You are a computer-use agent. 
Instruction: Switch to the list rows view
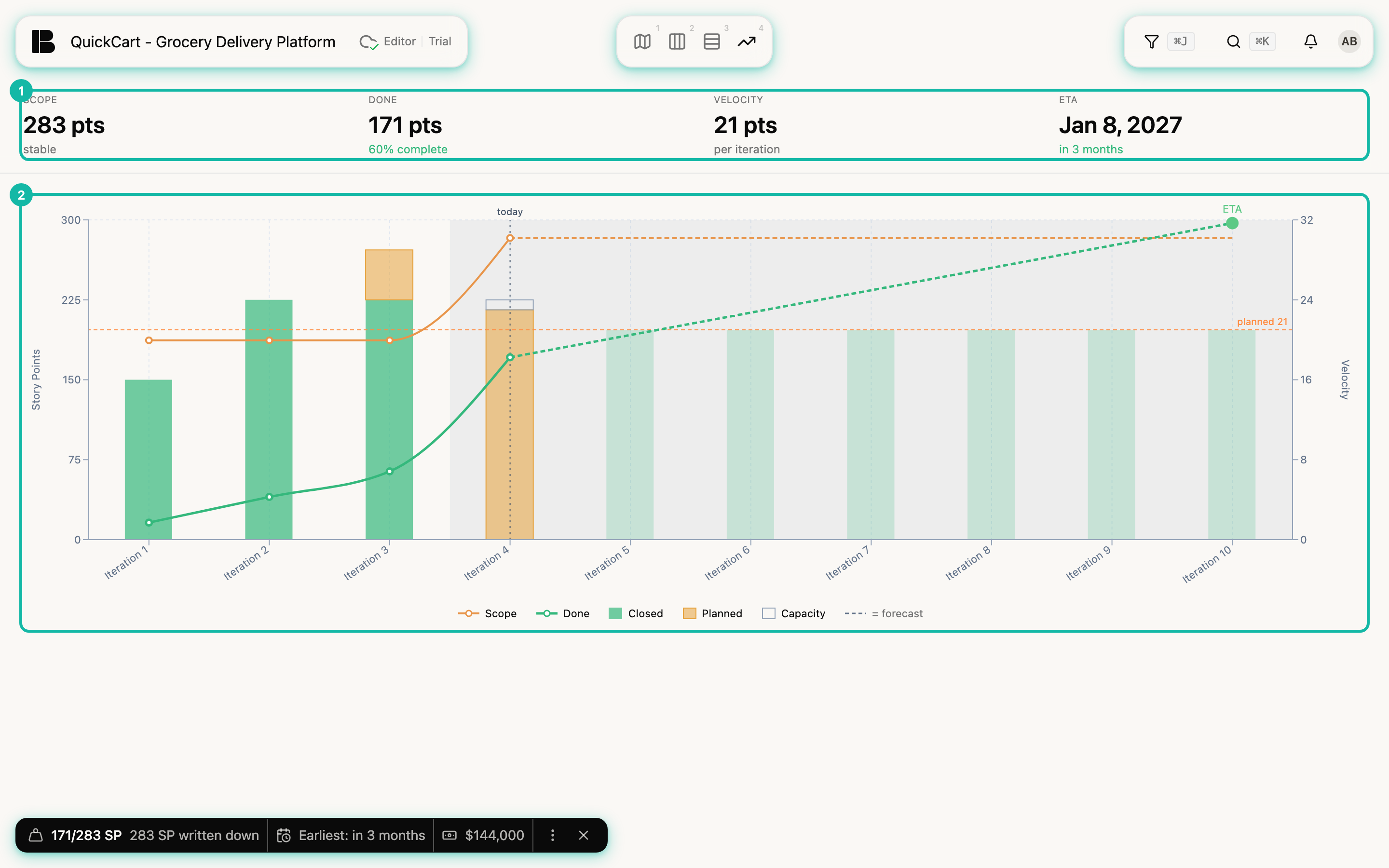pyautogui.click(x=712, y=41)
